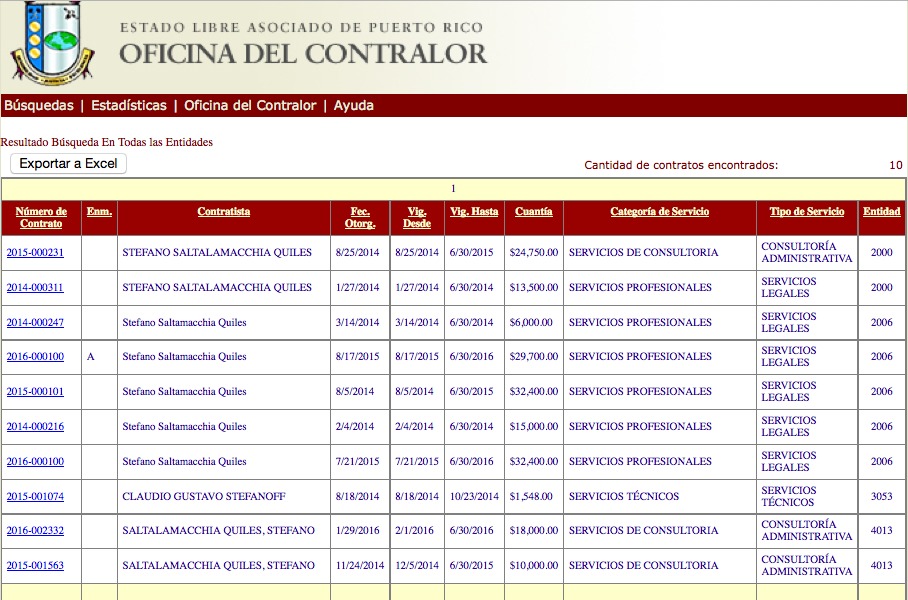Open contract 2015-000231

click(35, 253)
